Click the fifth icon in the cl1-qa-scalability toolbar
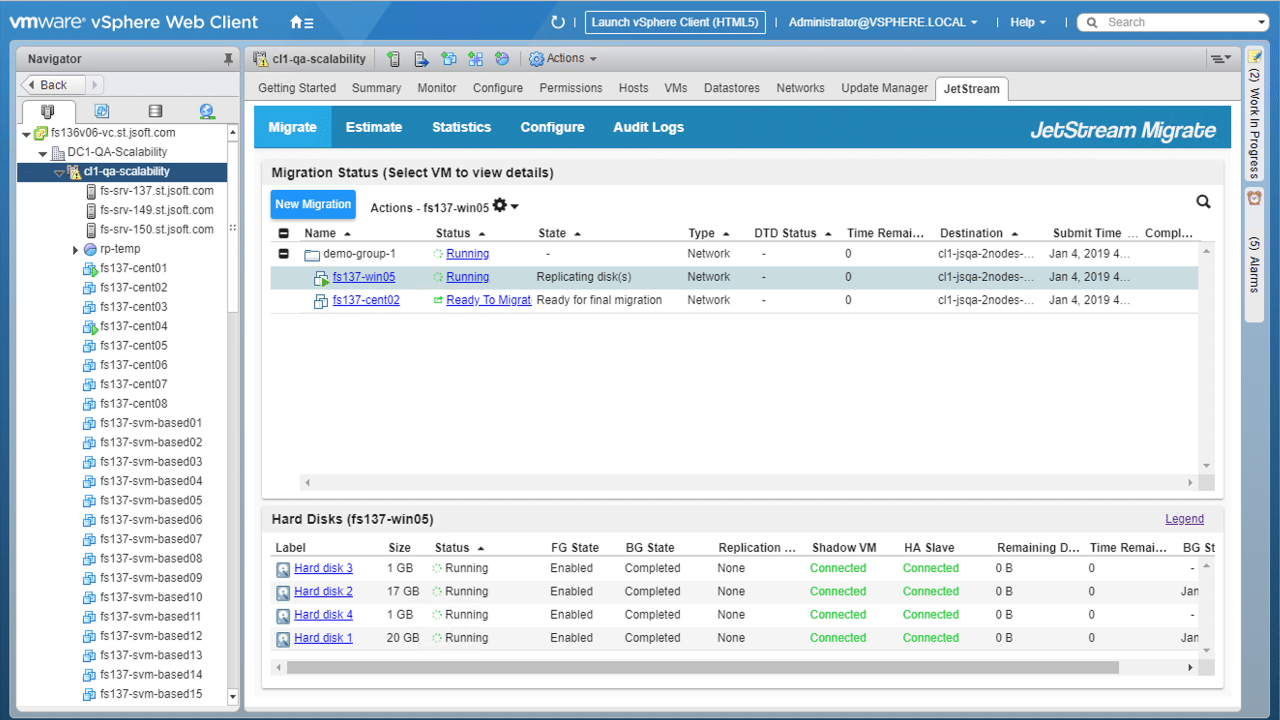1280x720 pixels. 502,59
